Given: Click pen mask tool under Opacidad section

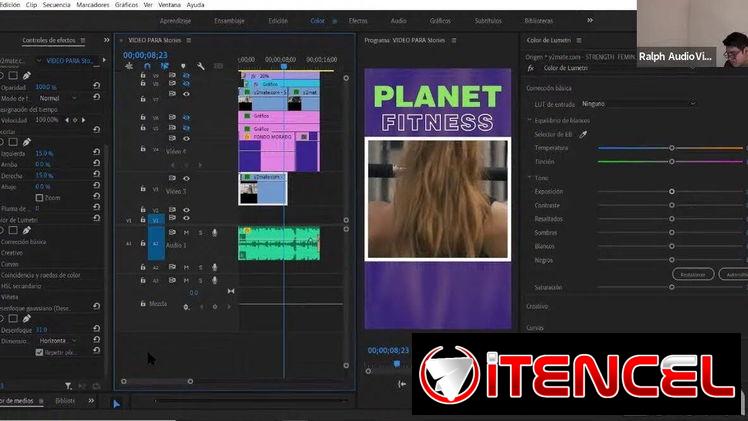Looking at the screenshot, I should [27, 76].
